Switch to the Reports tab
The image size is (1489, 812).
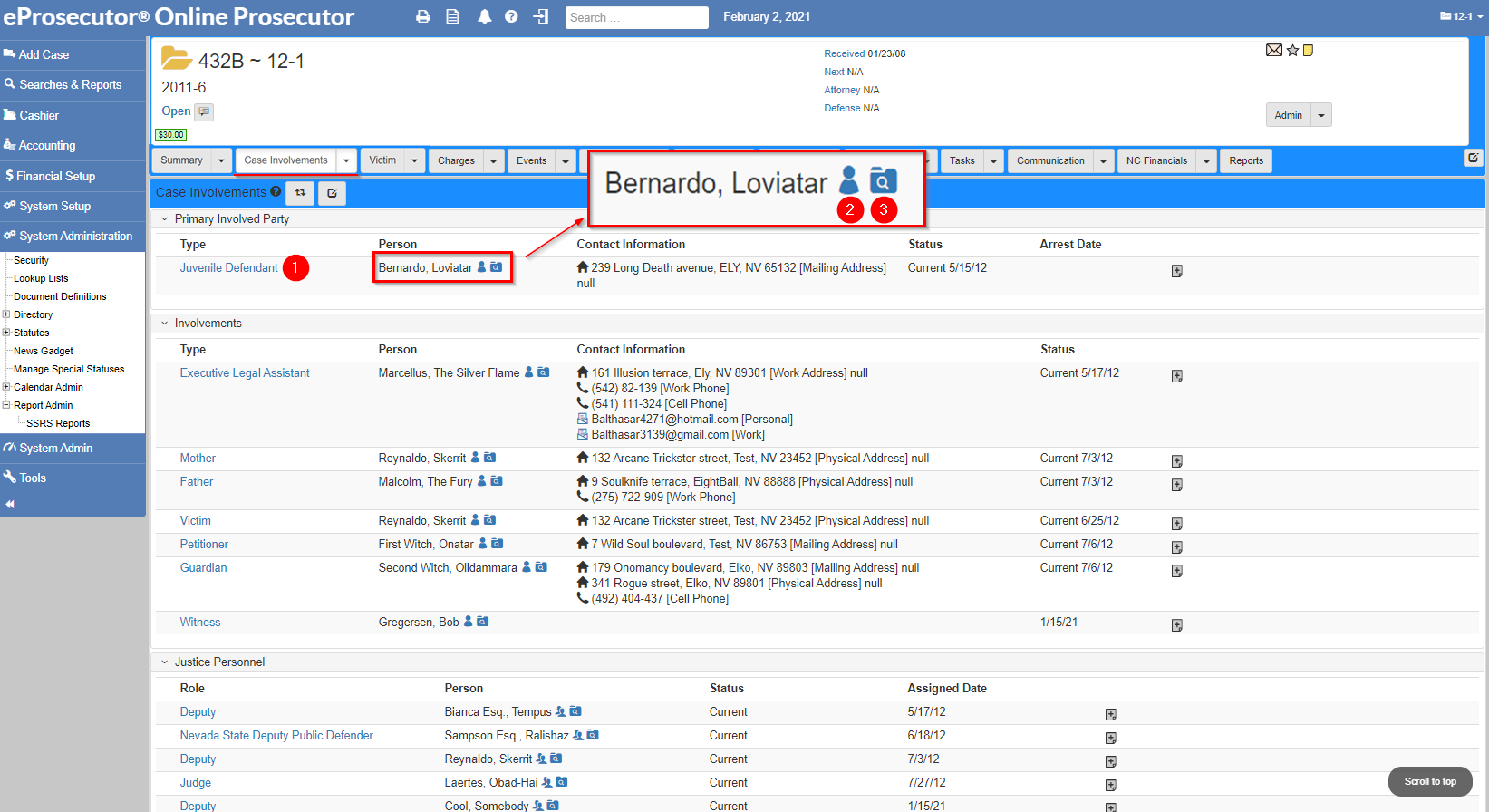1246,160
